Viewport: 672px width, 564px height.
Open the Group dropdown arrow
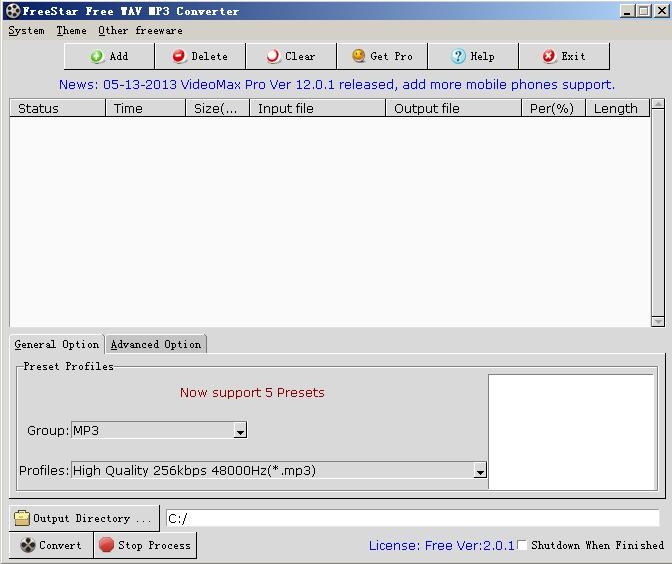[240, 430]
